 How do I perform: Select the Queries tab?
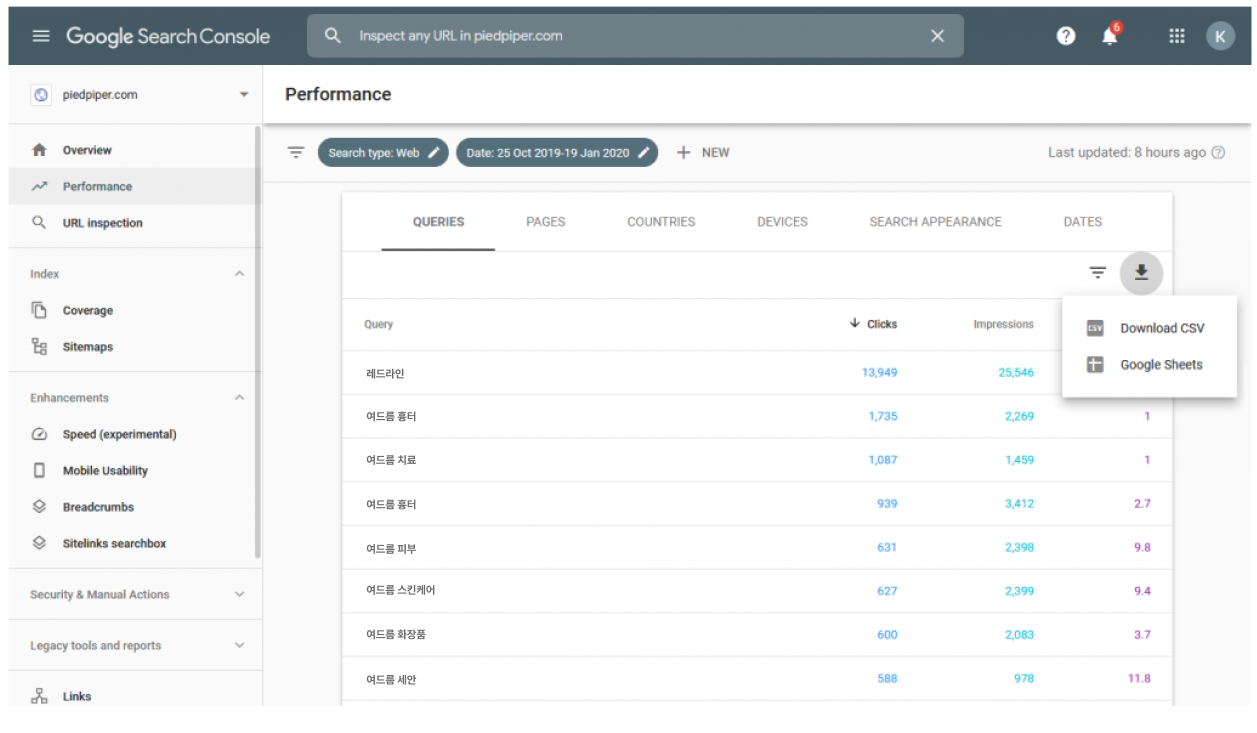coord(438,222)
